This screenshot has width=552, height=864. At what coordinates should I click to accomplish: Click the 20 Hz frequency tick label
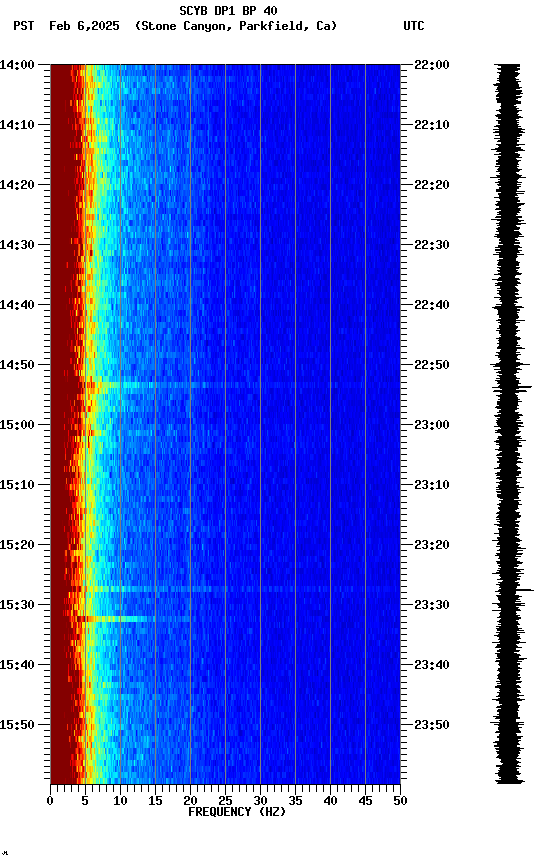(190, 801)
